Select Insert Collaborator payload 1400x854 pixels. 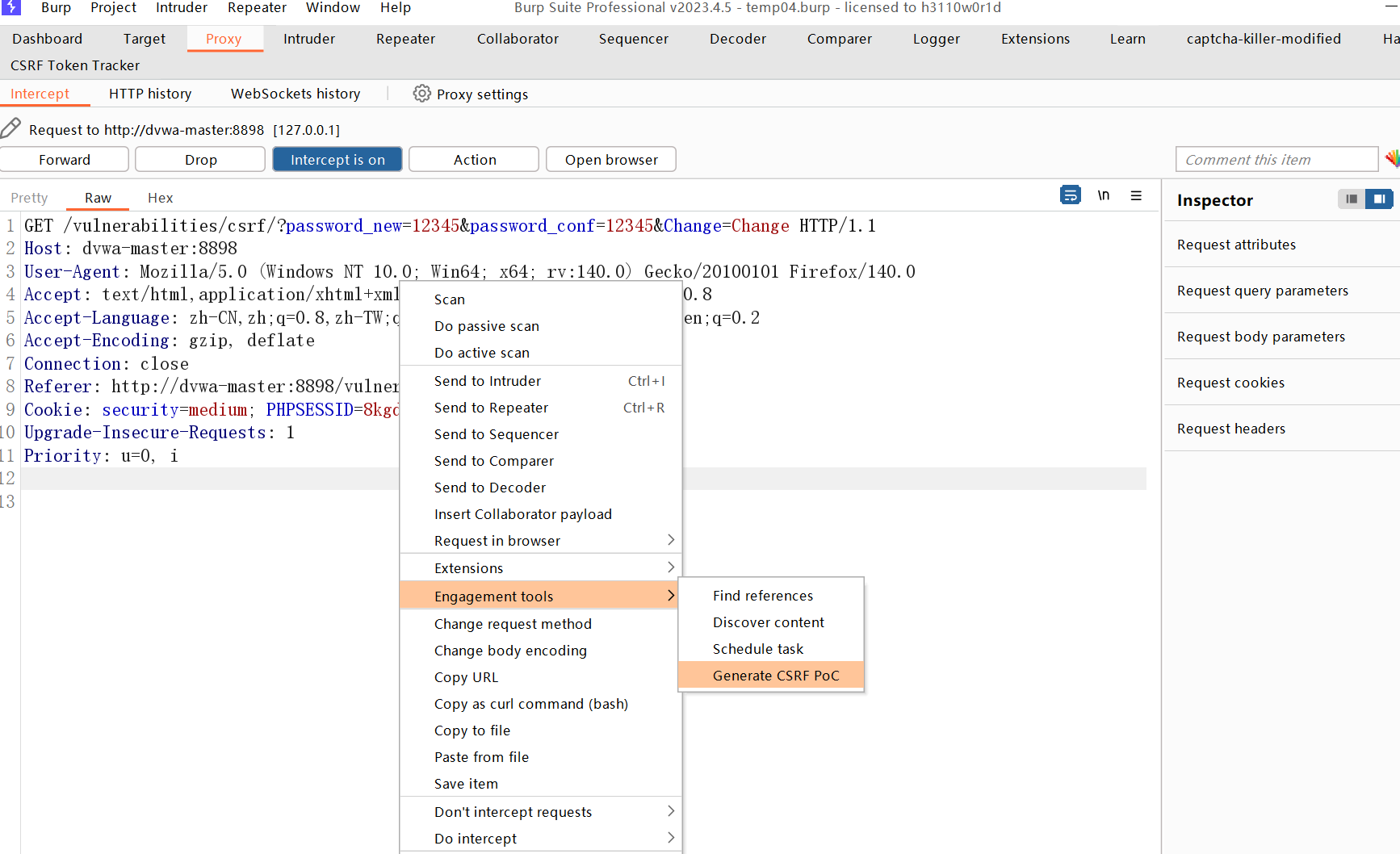pos(541,514)
